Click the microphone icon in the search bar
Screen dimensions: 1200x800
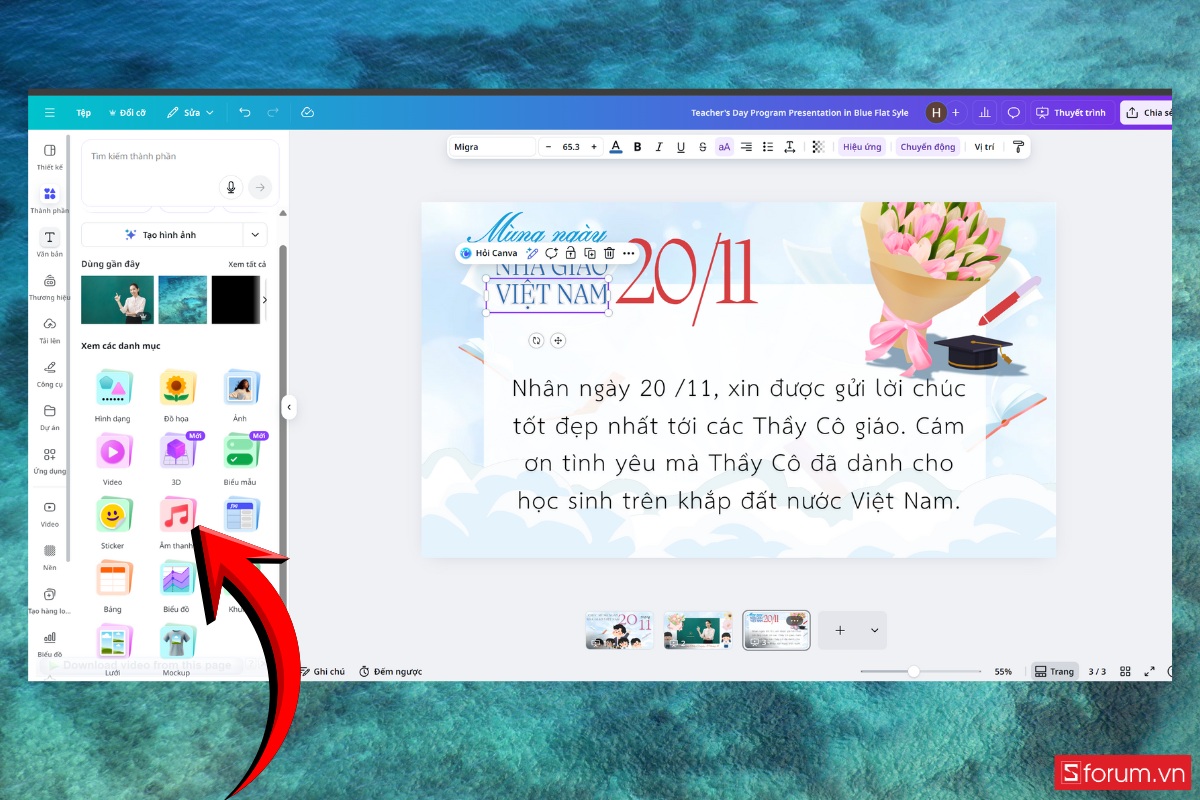pyautogui.click(x=231, y=186)
